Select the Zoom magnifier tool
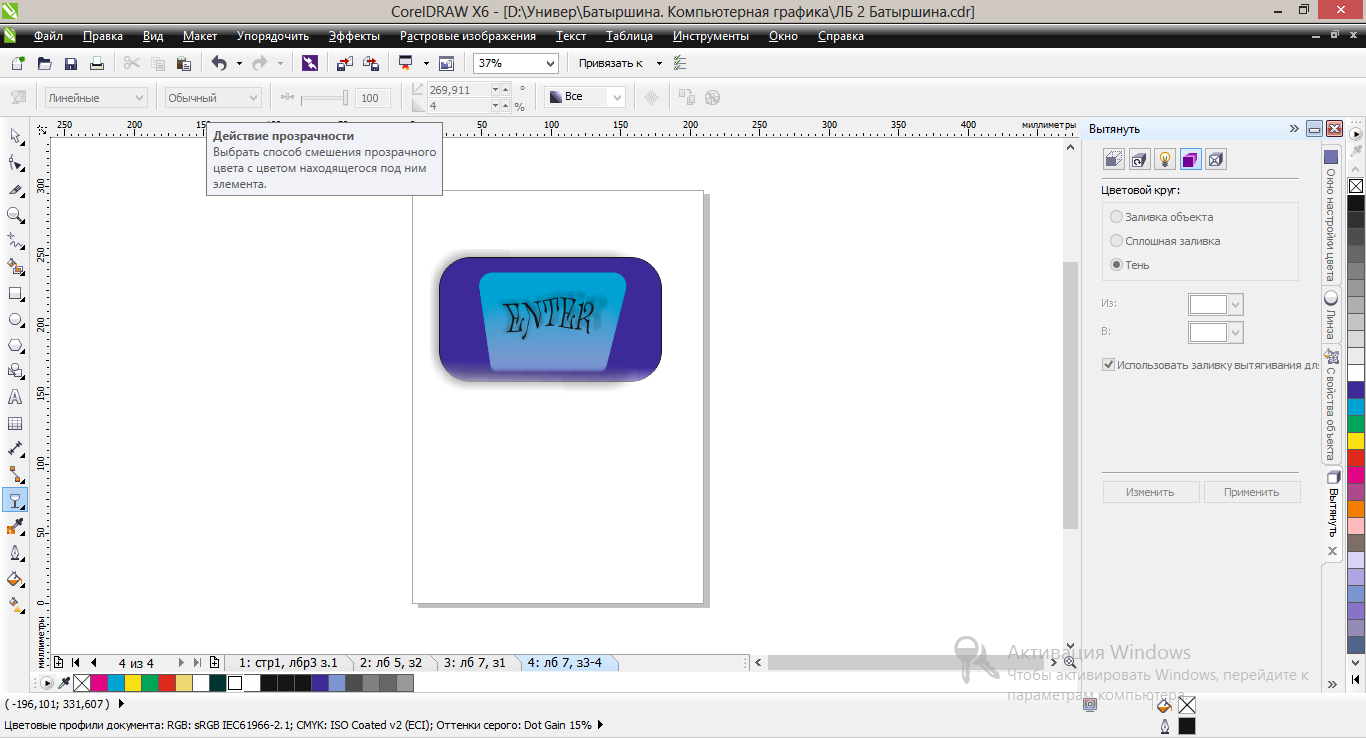This screenshot has width=1366, height=738. (x=15, y=215)
